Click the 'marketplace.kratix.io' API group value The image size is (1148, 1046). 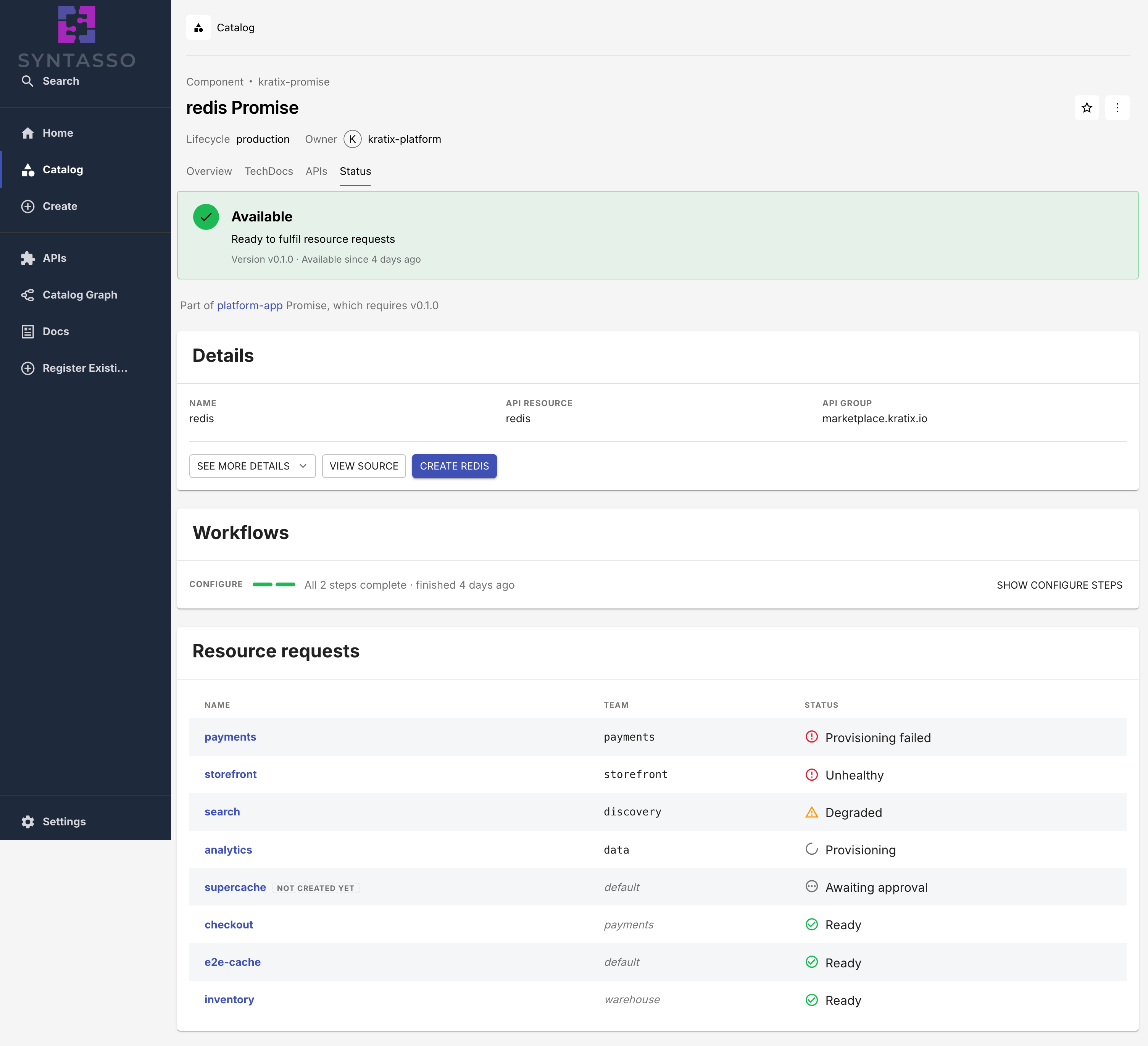tap(875, 419)
